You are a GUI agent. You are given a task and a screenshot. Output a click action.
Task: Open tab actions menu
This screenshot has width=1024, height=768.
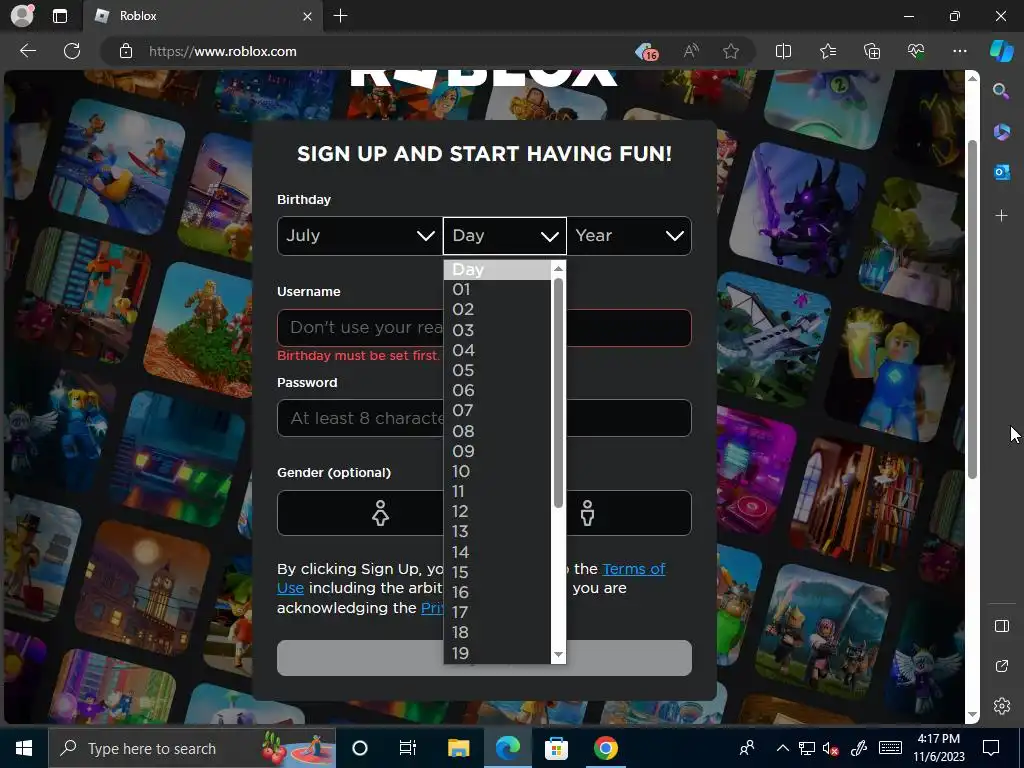60,16
